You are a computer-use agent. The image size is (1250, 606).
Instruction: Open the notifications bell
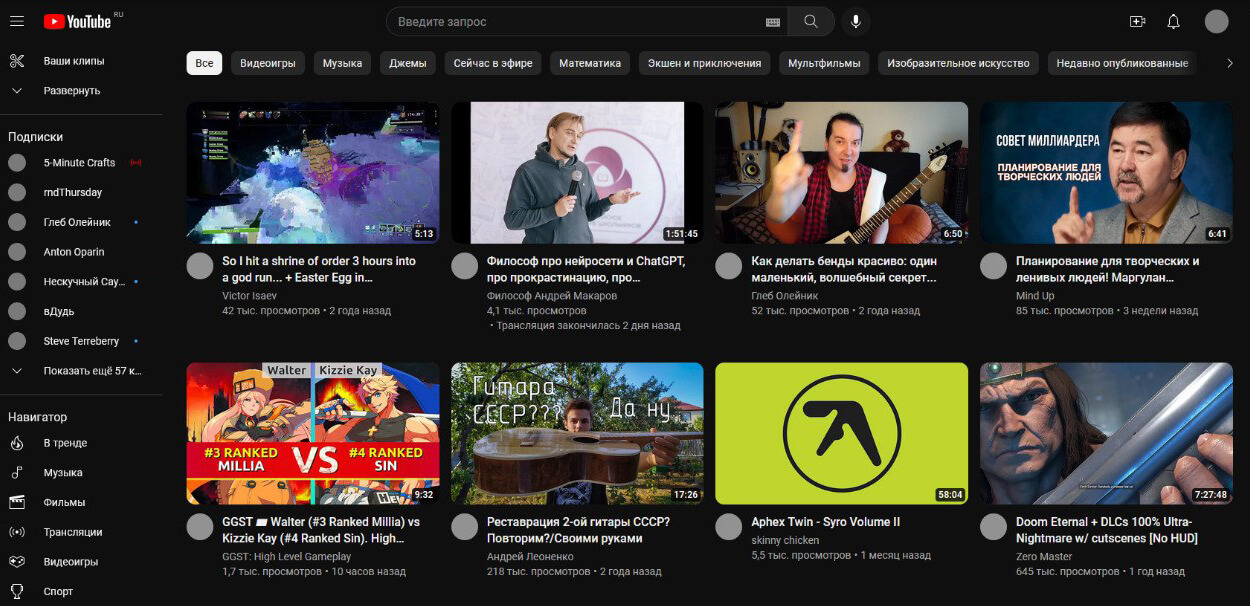click(1174, 21)
